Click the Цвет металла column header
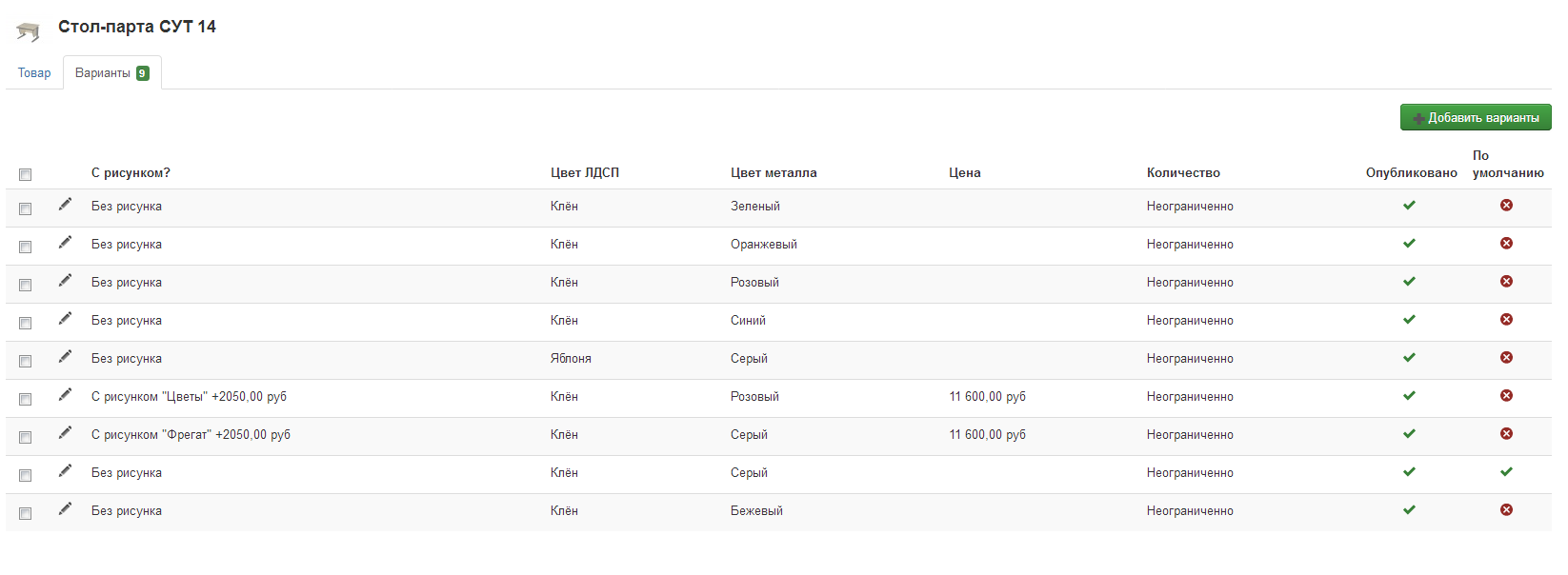Viewport: 1568px width, 575px height. [x=774, y=173]
